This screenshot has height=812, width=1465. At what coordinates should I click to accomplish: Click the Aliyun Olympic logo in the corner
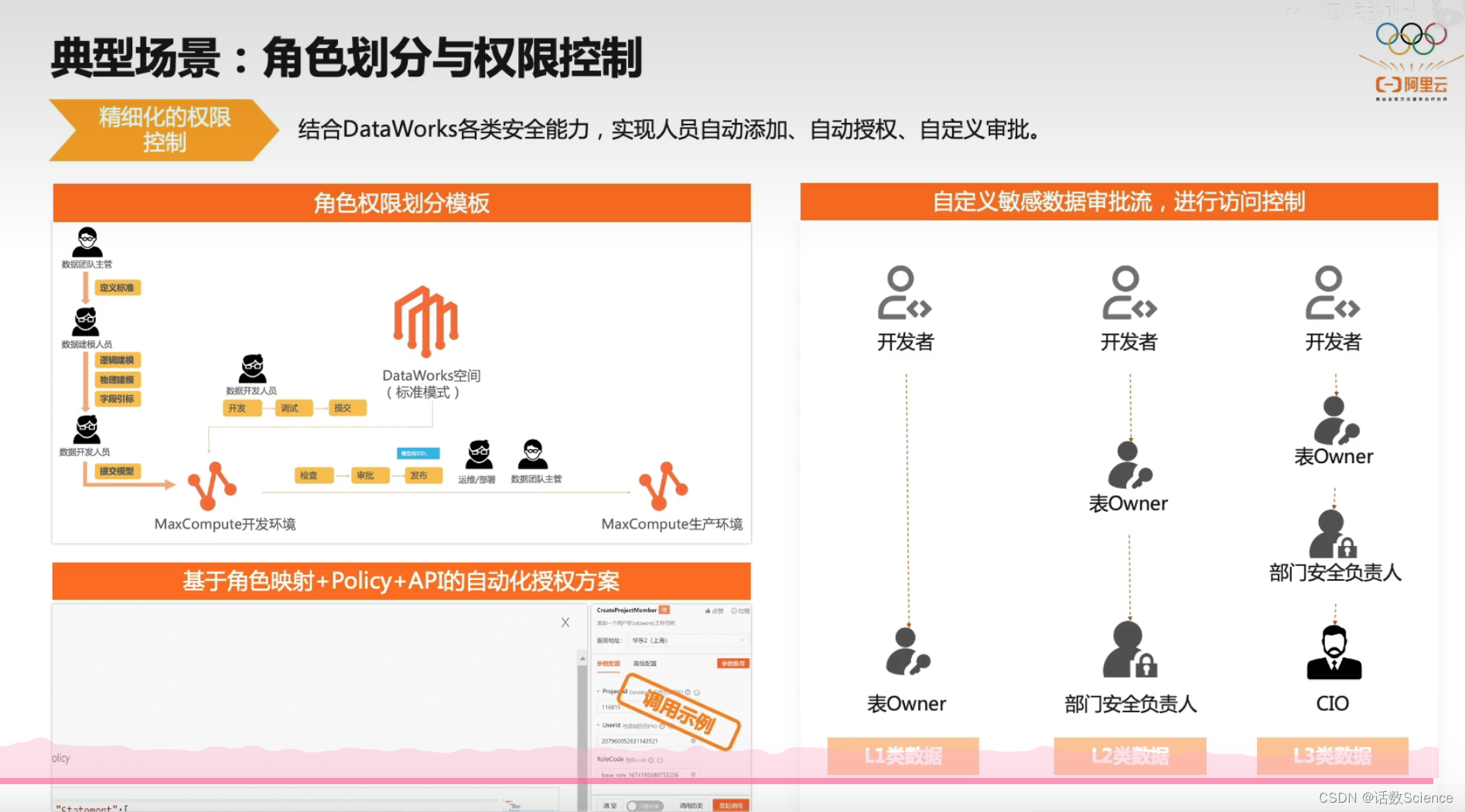pos(1411,60)
